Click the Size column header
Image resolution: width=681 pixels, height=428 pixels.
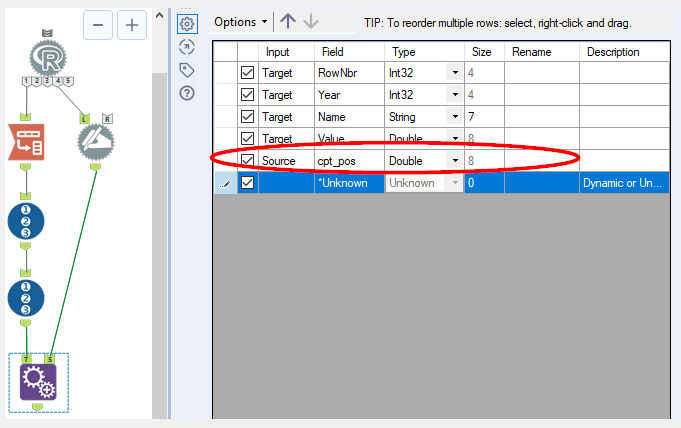pos(484,52)
